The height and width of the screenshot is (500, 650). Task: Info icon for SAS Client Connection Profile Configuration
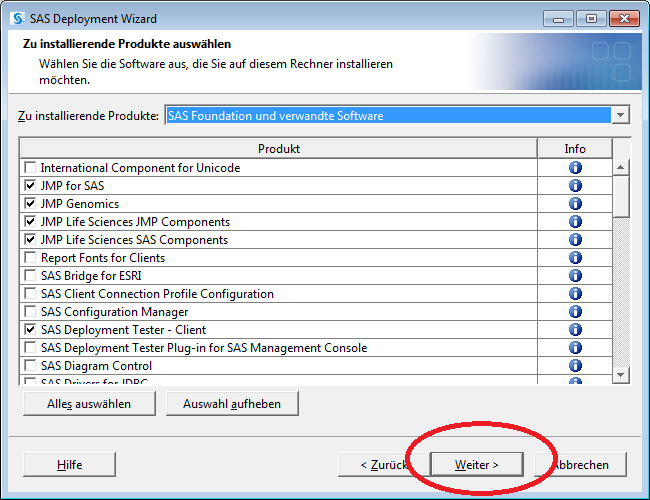[575, 294]
